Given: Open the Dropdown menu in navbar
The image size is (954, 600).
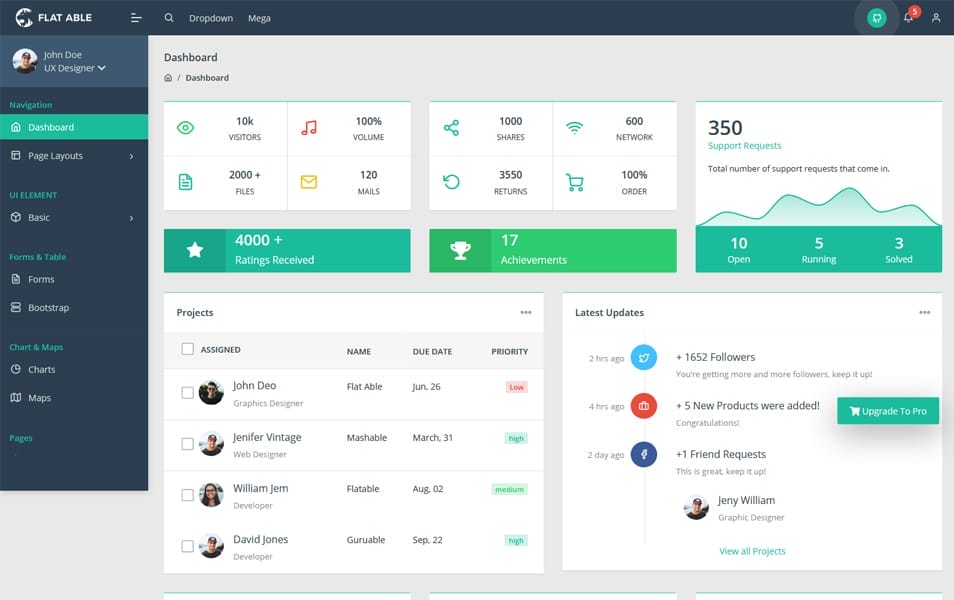Looking at the screenshot, I should coord(210,17).
